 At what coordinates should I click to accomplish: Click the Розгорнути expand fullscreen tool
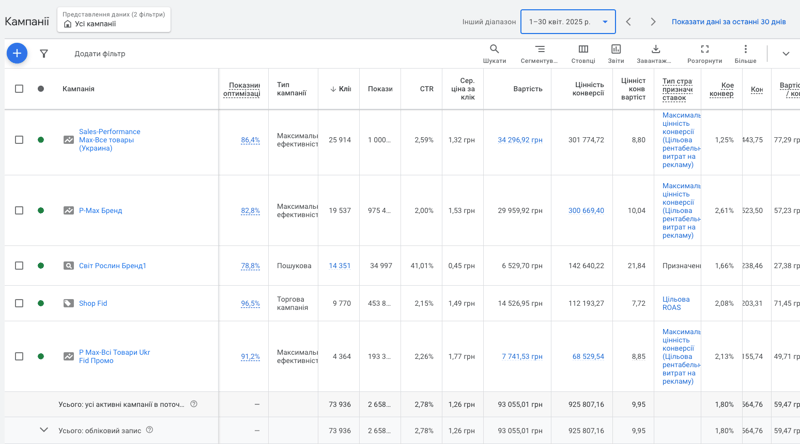tap(705, 54)
